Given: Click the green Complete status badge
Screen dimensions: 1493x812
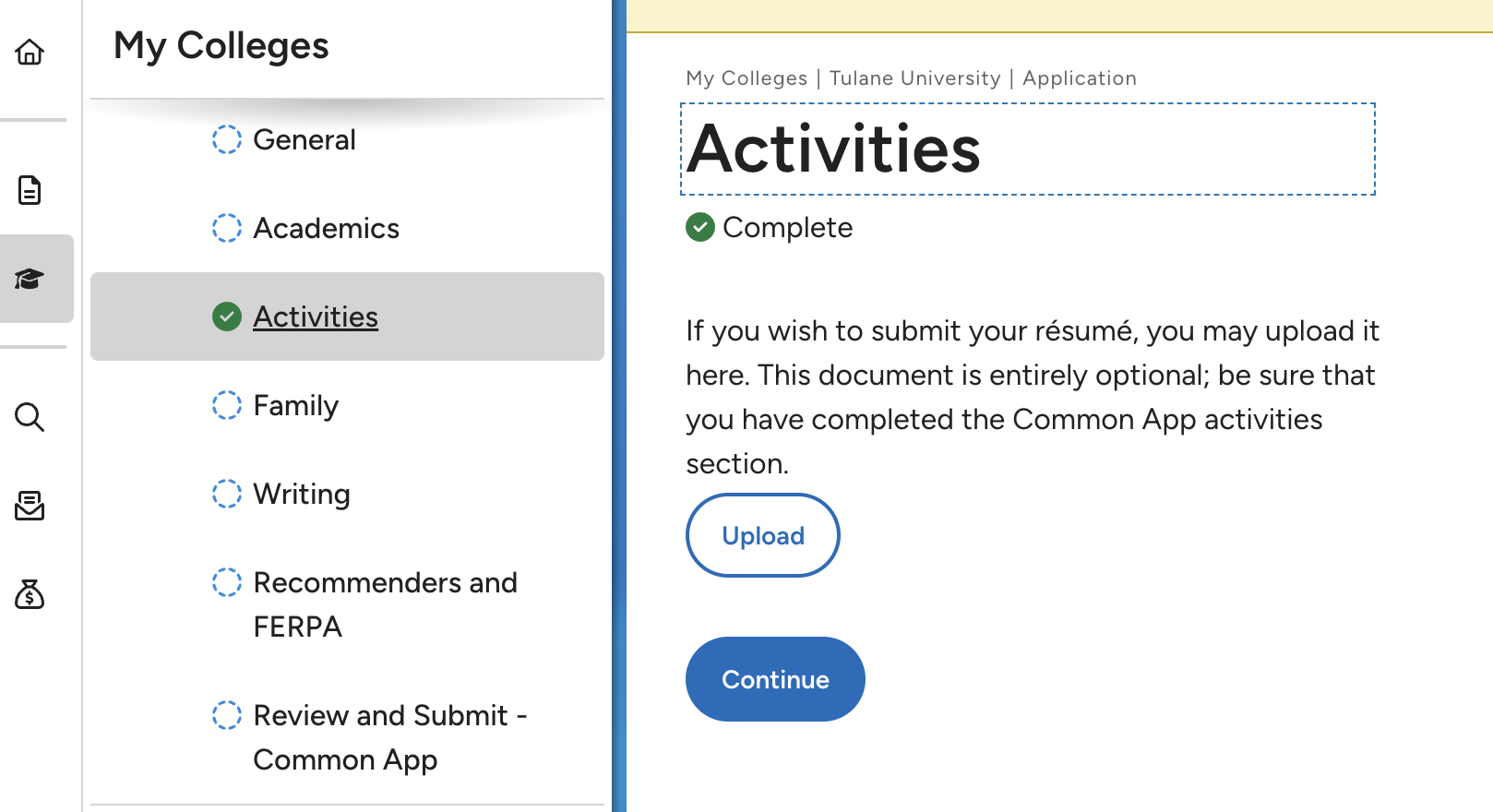Looking at the screenshot, I should [700, 227].
